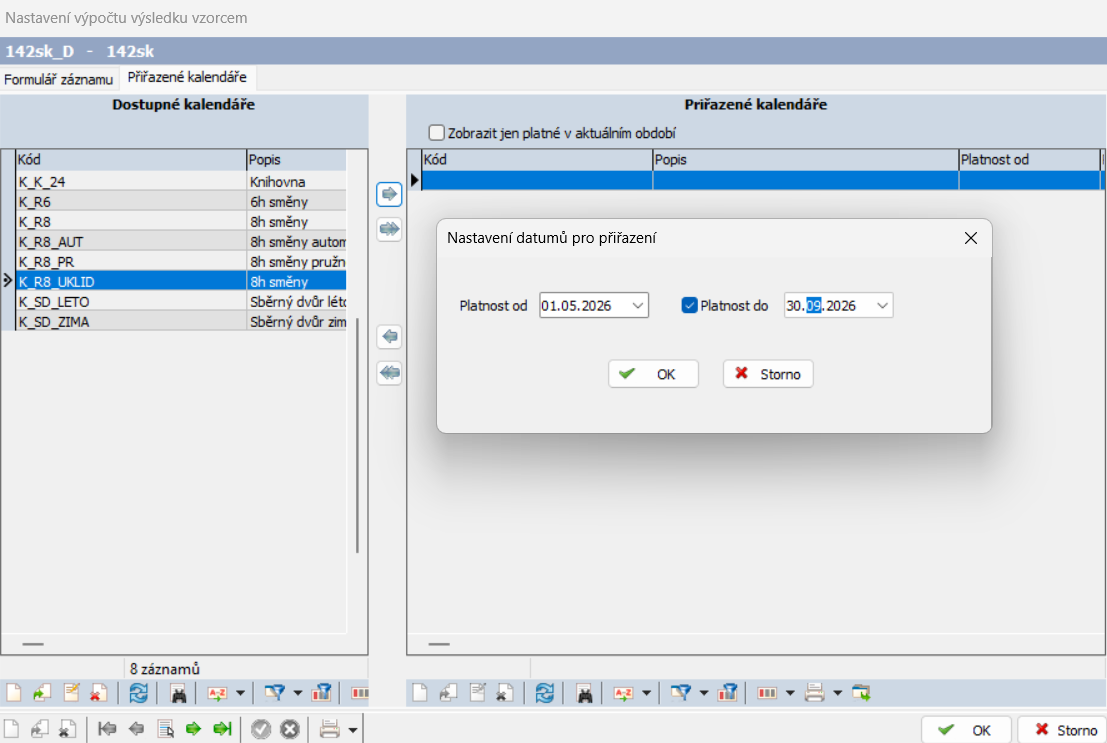This screenshot has height=743, width=1107.
Task: Confirm dates with dialog OK button
Action: tap(653, 374)
